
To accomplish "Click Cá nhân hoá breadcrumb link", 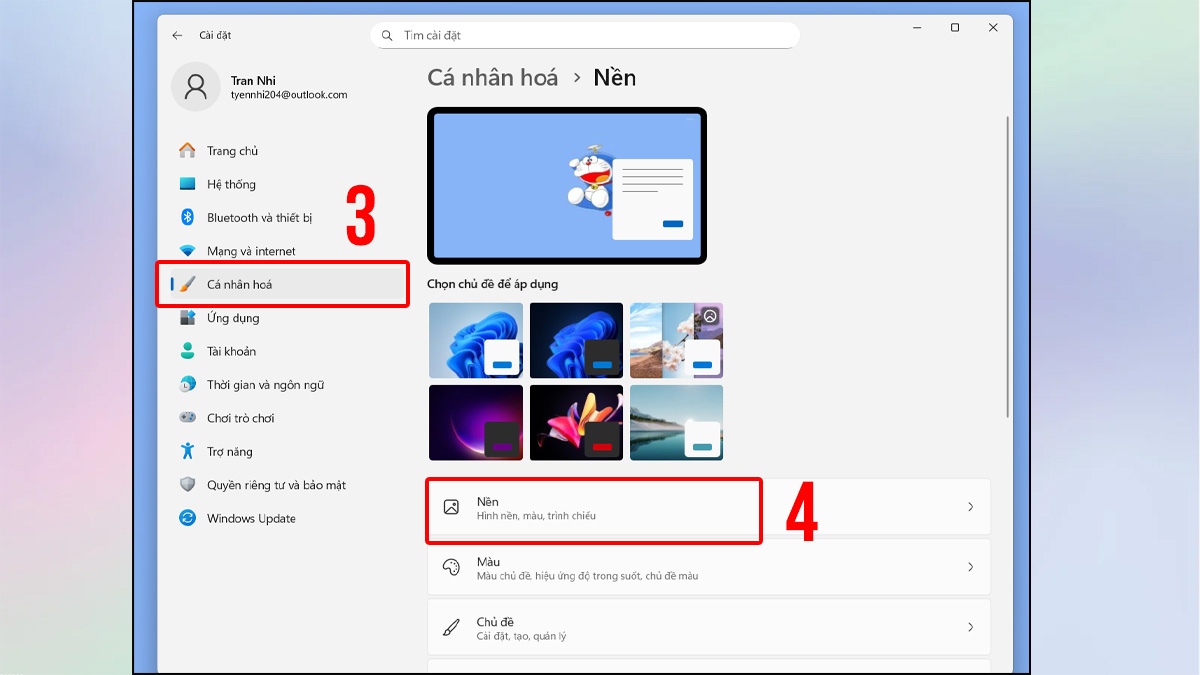I will click(x=492, y=77).
